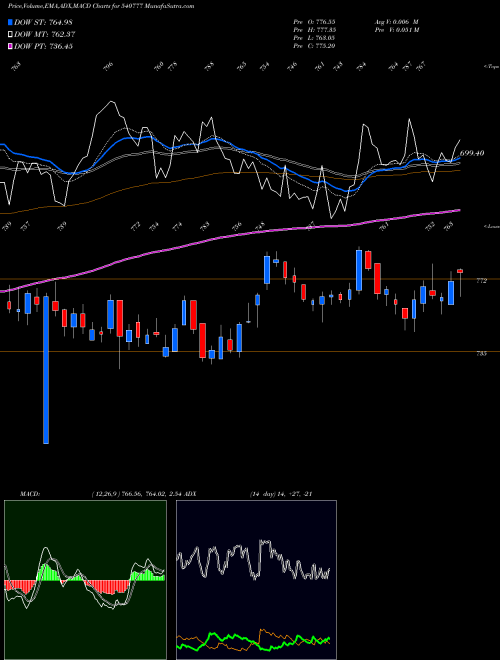
Task: Select the 'DOW MT: 762.37' legend text
Action: 45,34
